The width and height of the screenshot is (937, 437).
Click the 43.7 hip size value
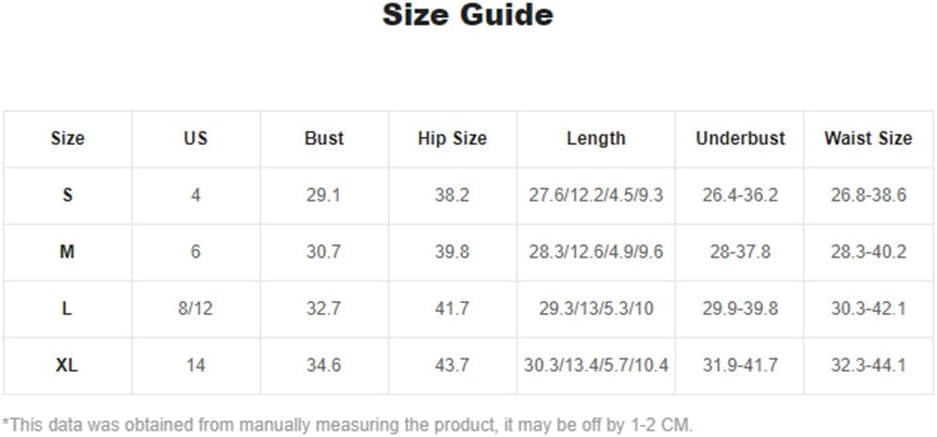tap(452, 365)
